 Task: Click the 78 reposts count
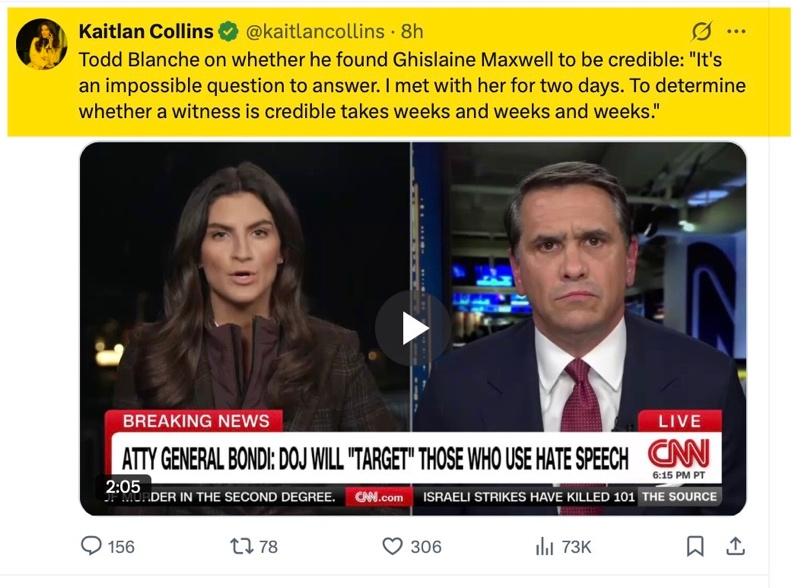click(268, 547)
